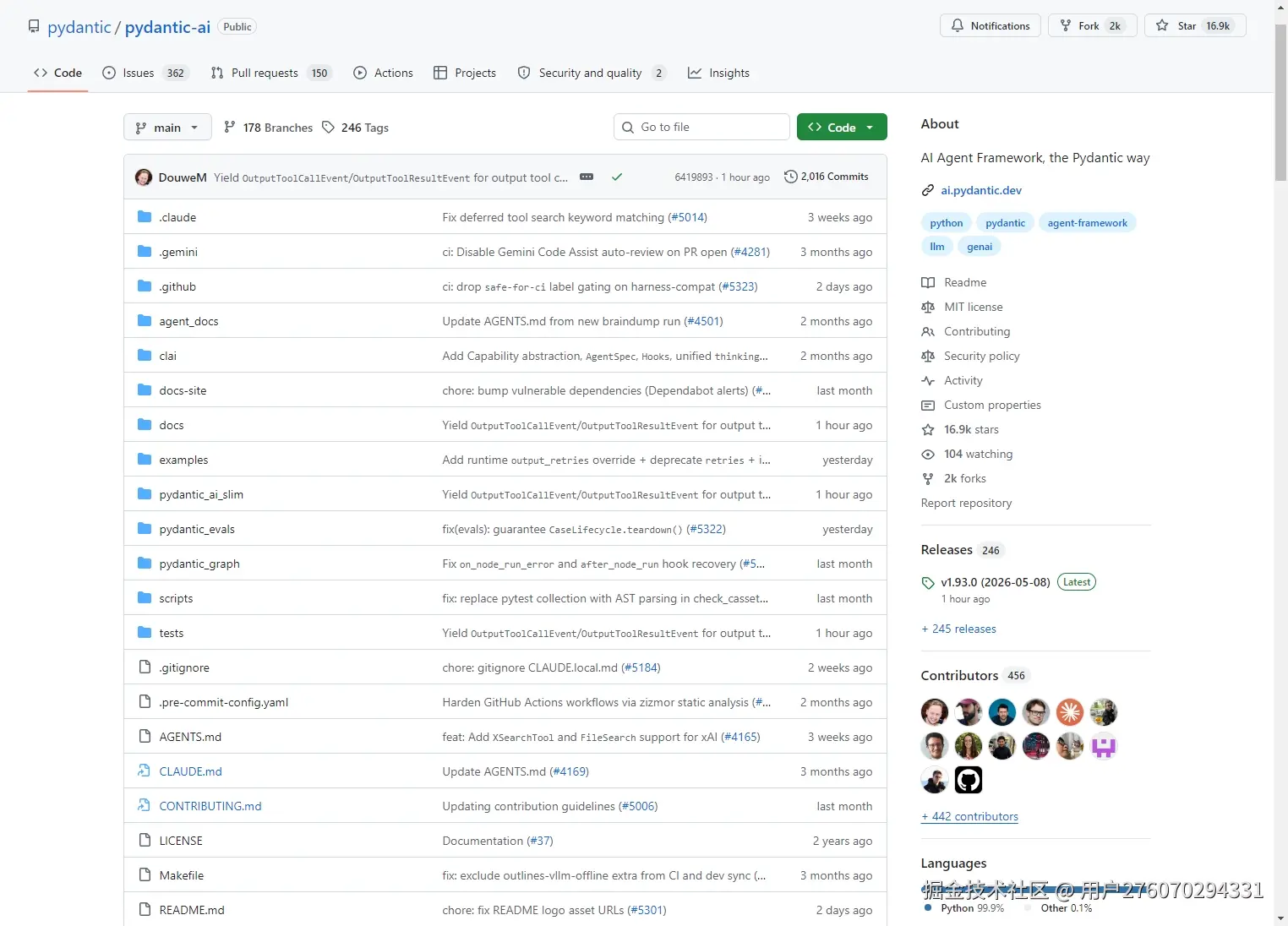This screenshot has height=926, width=1288.
Task: Open the main branch dropdown
Action: pyautogui.click(x=167, y=128)
